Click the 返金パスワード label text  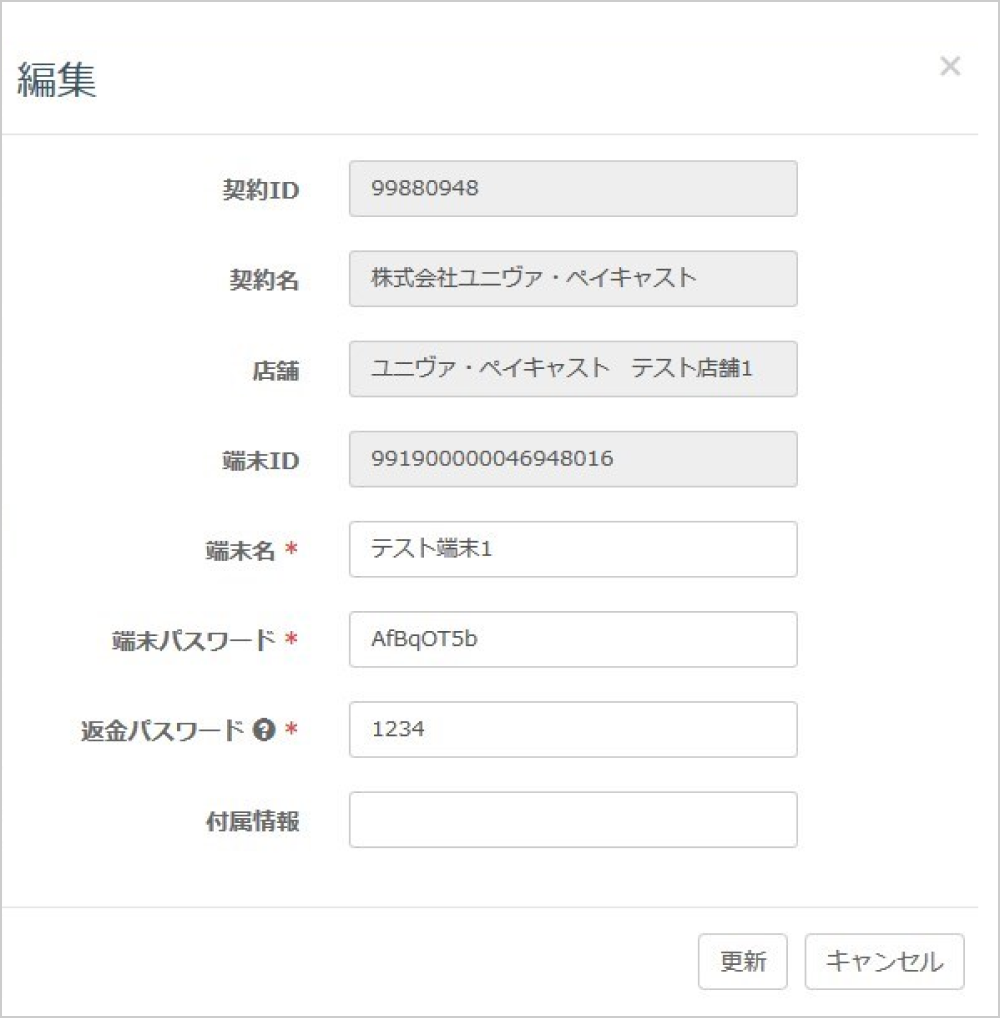pyautogui.click(x=162, y=731)
